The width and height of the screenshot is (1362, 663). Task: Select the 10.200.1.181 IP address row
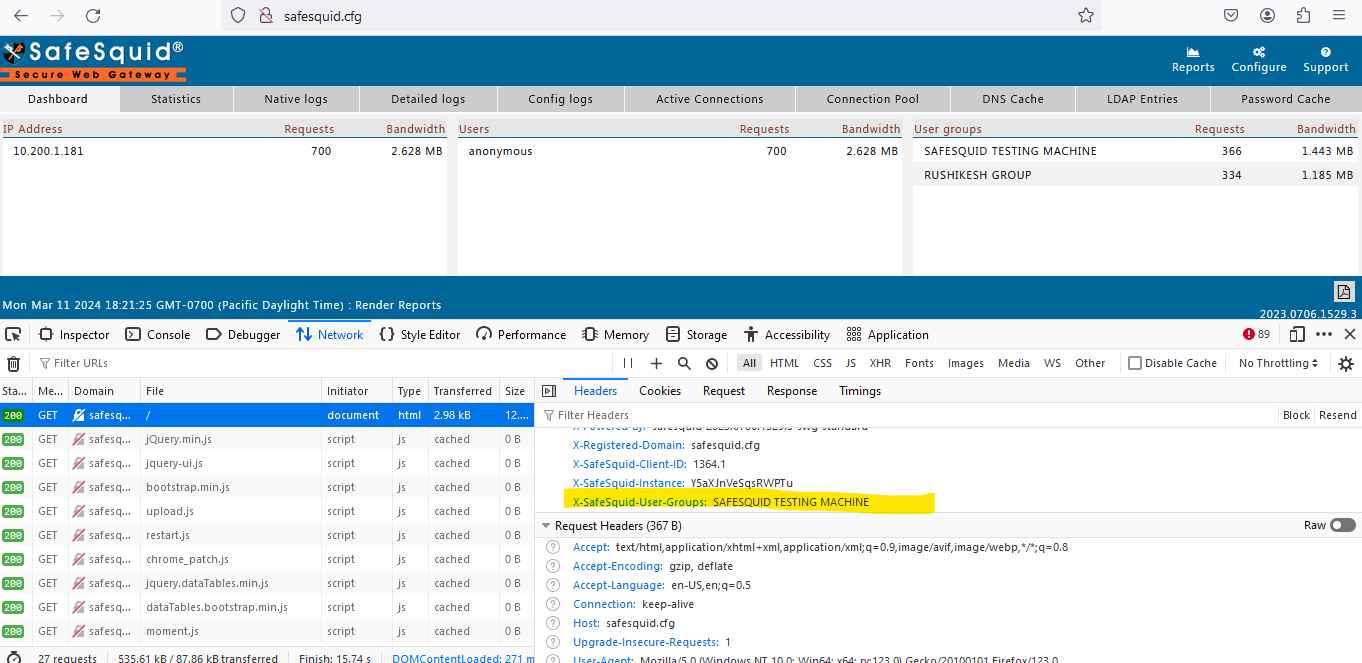click(224, 151)
